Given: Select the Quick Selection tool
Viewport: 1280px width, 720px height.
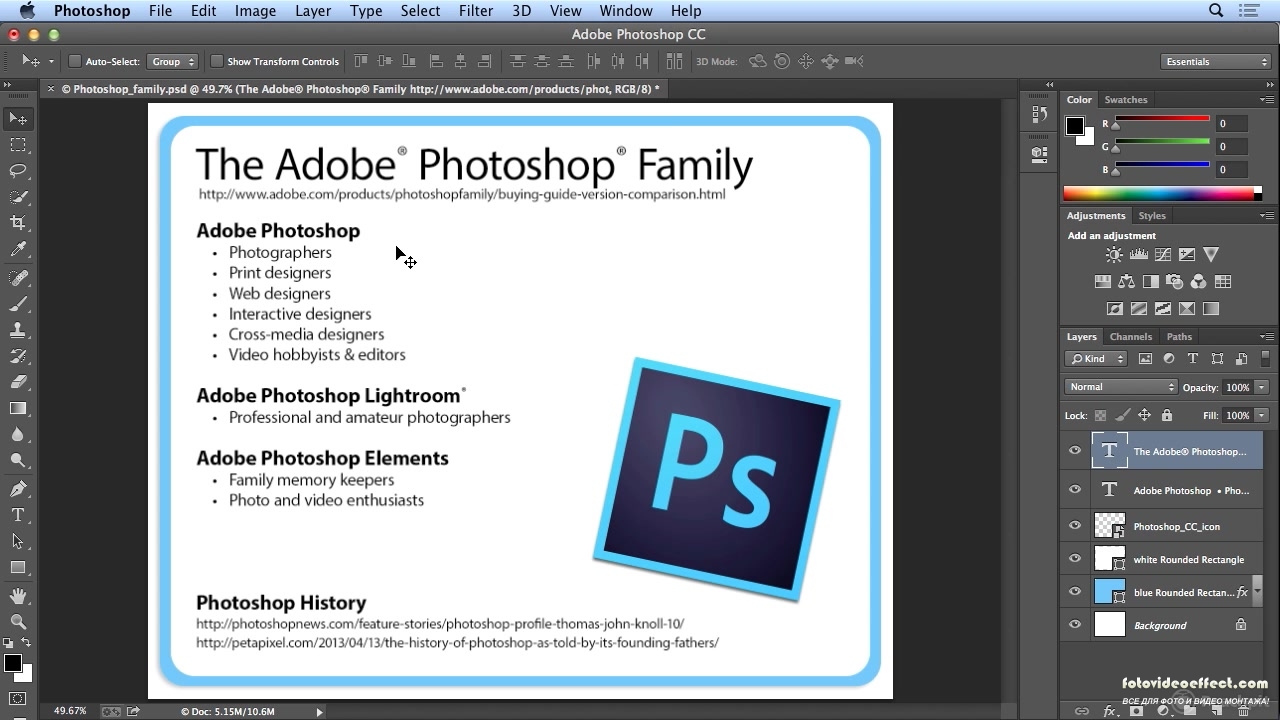Looking at the screenshot, I should click(18, 197).
